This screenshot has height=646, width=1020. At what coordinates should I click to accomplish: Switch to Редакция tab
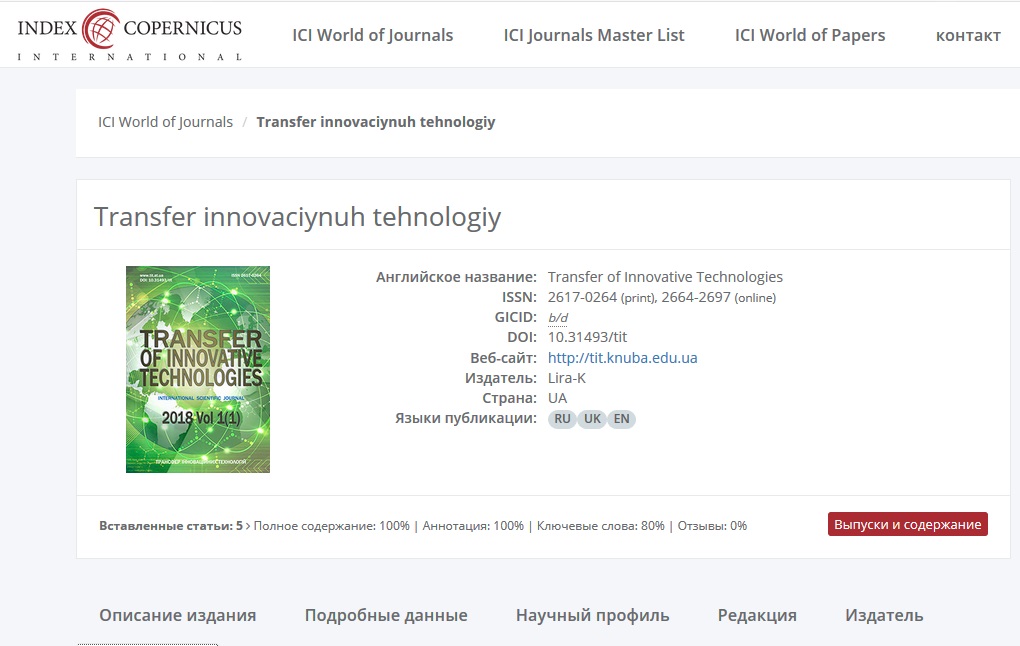pos(757,615)
